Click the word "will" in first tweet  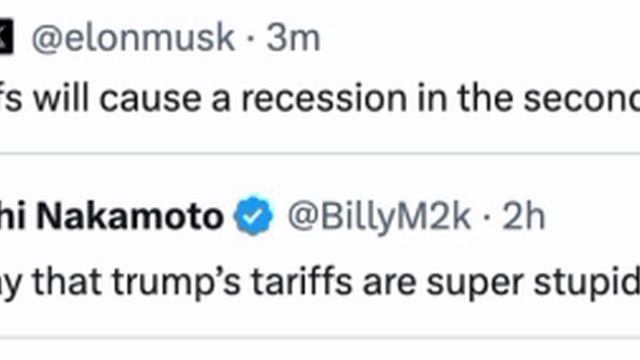61,98
